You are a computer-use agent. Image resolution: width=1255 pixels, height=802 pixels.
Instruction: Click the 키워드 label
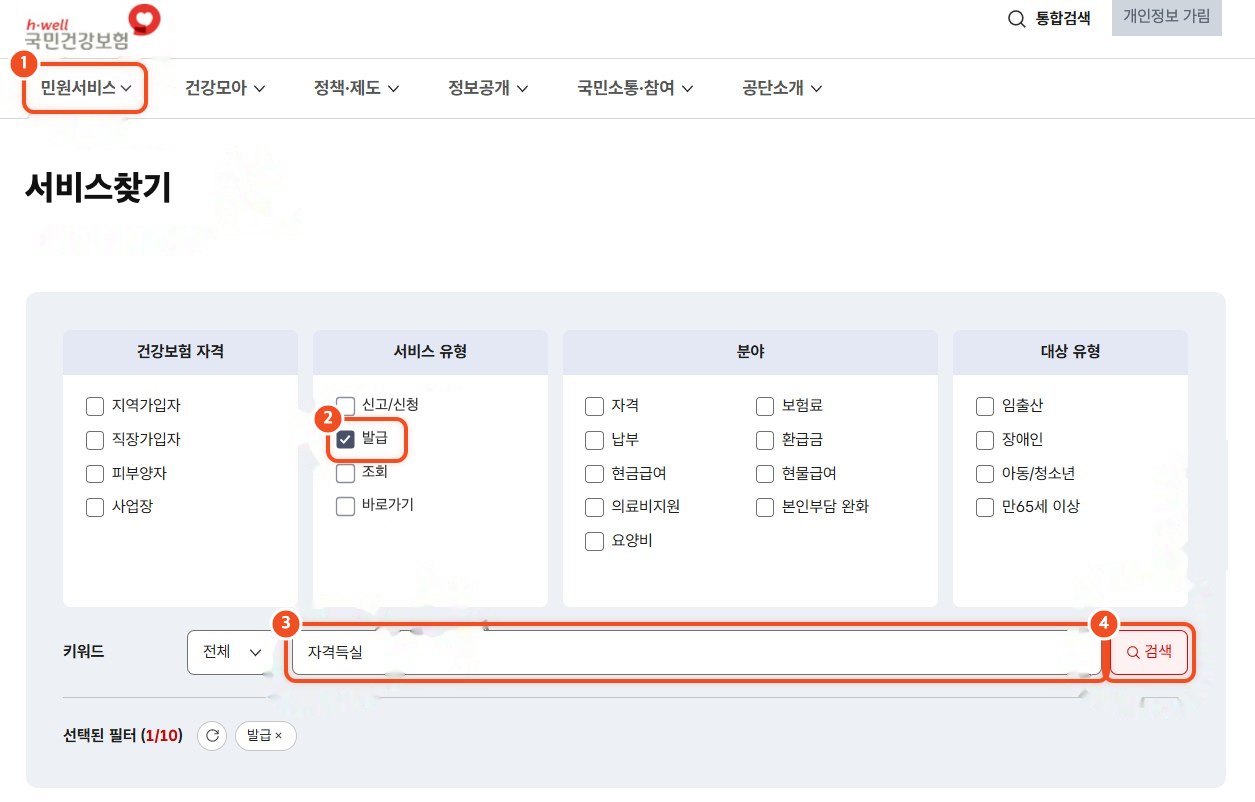click(84, 652)
